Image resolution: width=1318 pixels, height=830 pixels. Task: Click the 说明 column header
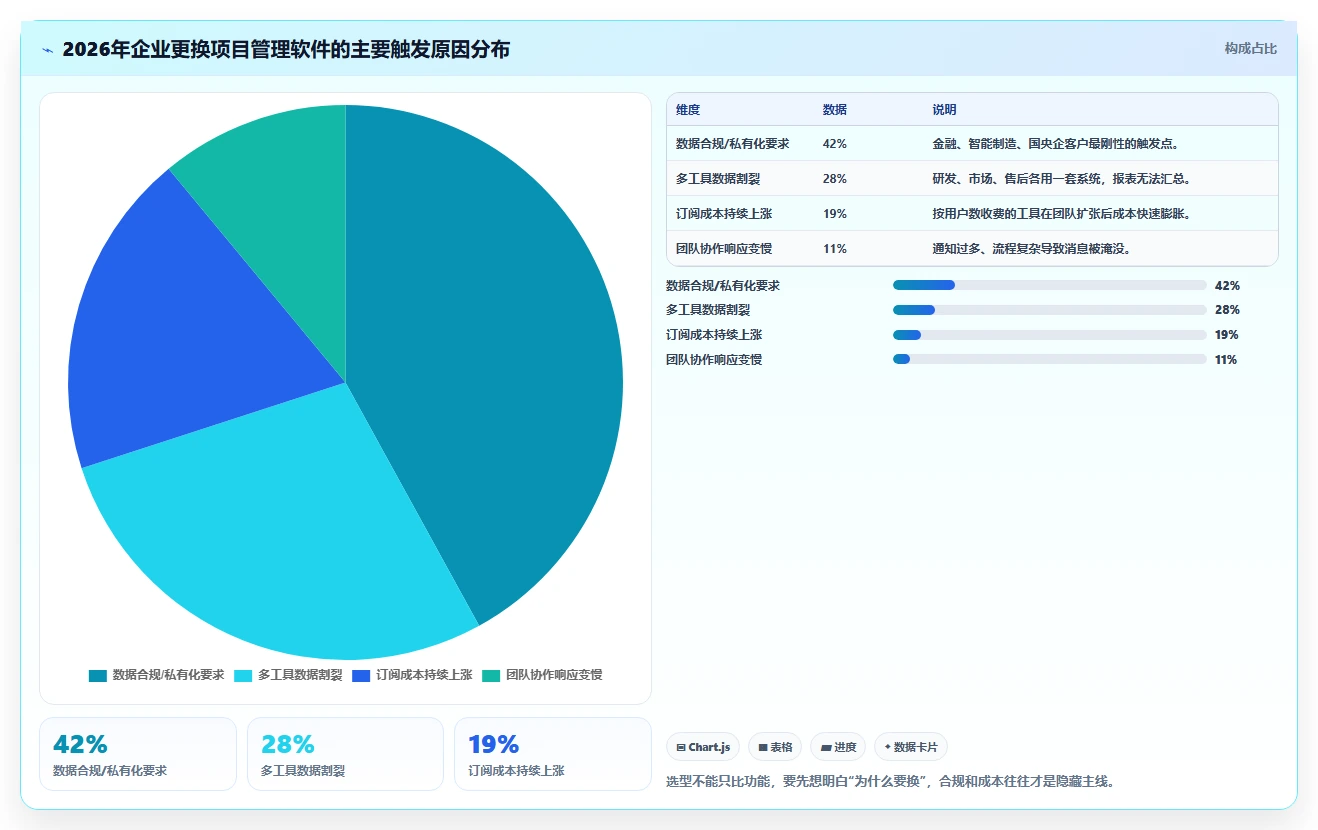pos(945,110)
